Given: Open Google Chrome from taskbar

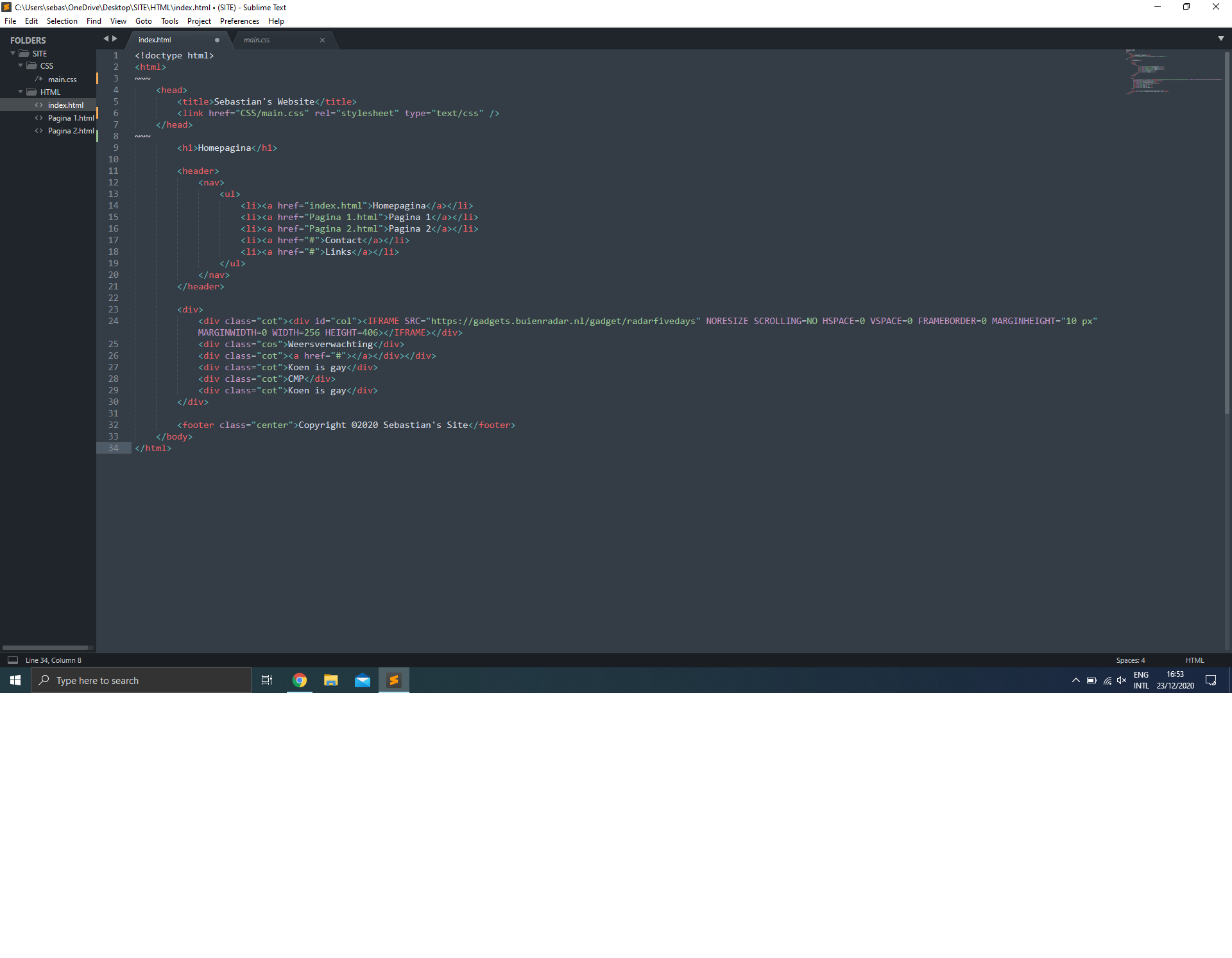Looking at the screenshot, I should [x=300, y=680].
